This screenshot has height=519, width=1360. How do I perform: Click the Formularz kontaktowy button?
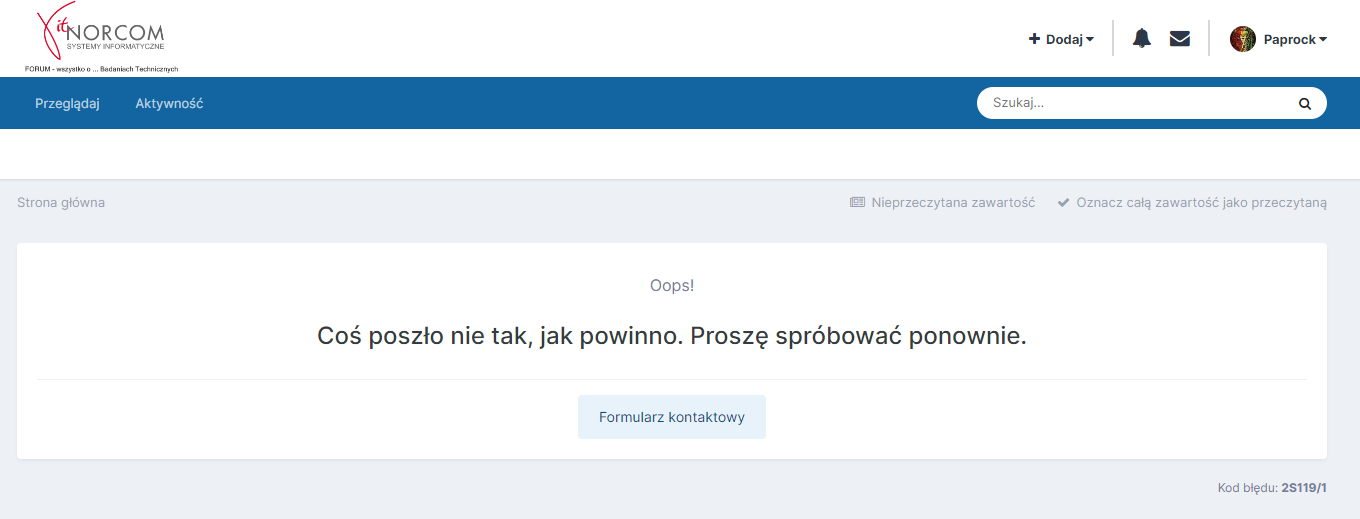[672, 417]
